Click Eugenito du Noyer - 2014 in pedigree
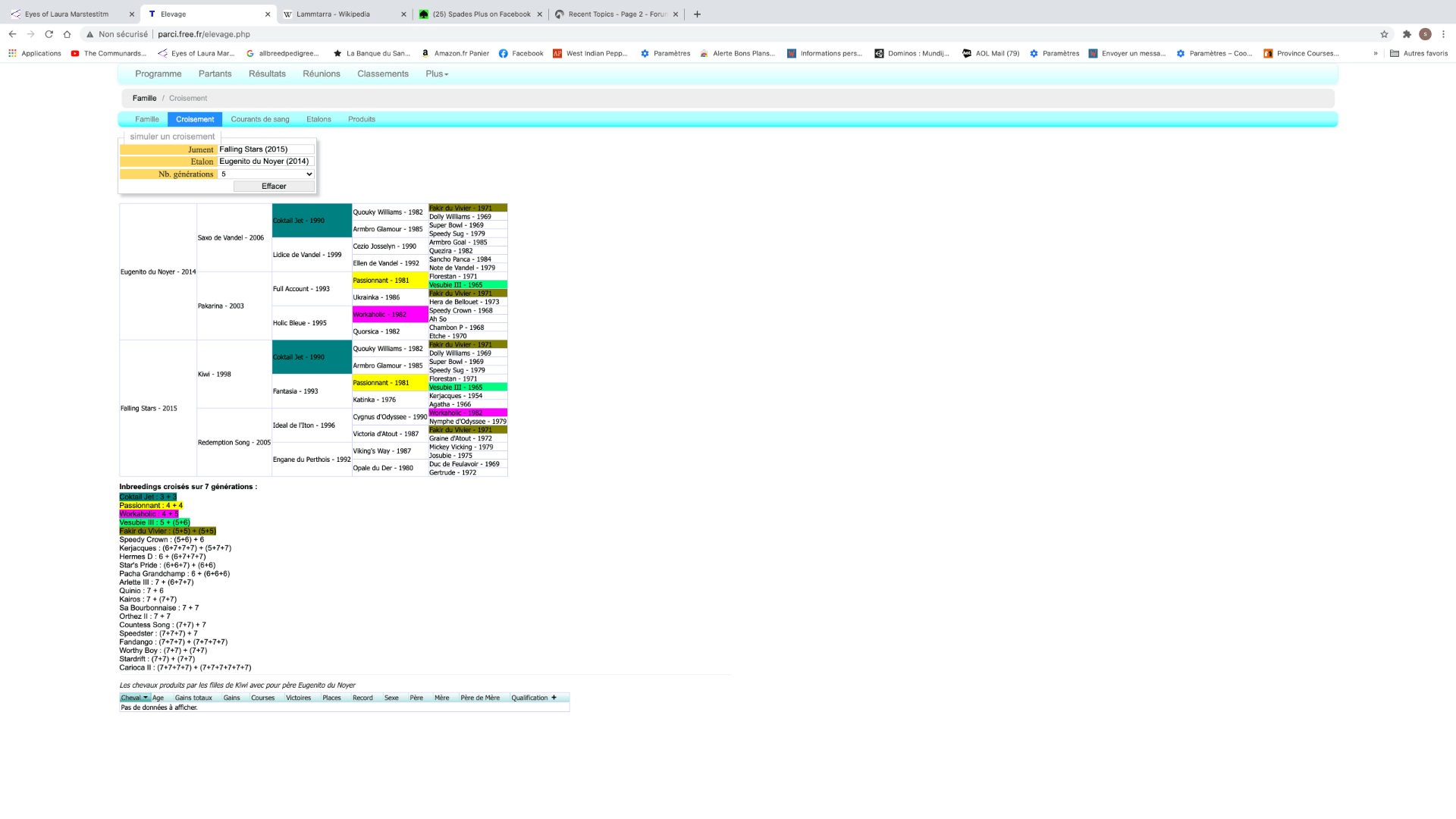Viewport: 1456px width, 819px height. click(x=158, y=271)
